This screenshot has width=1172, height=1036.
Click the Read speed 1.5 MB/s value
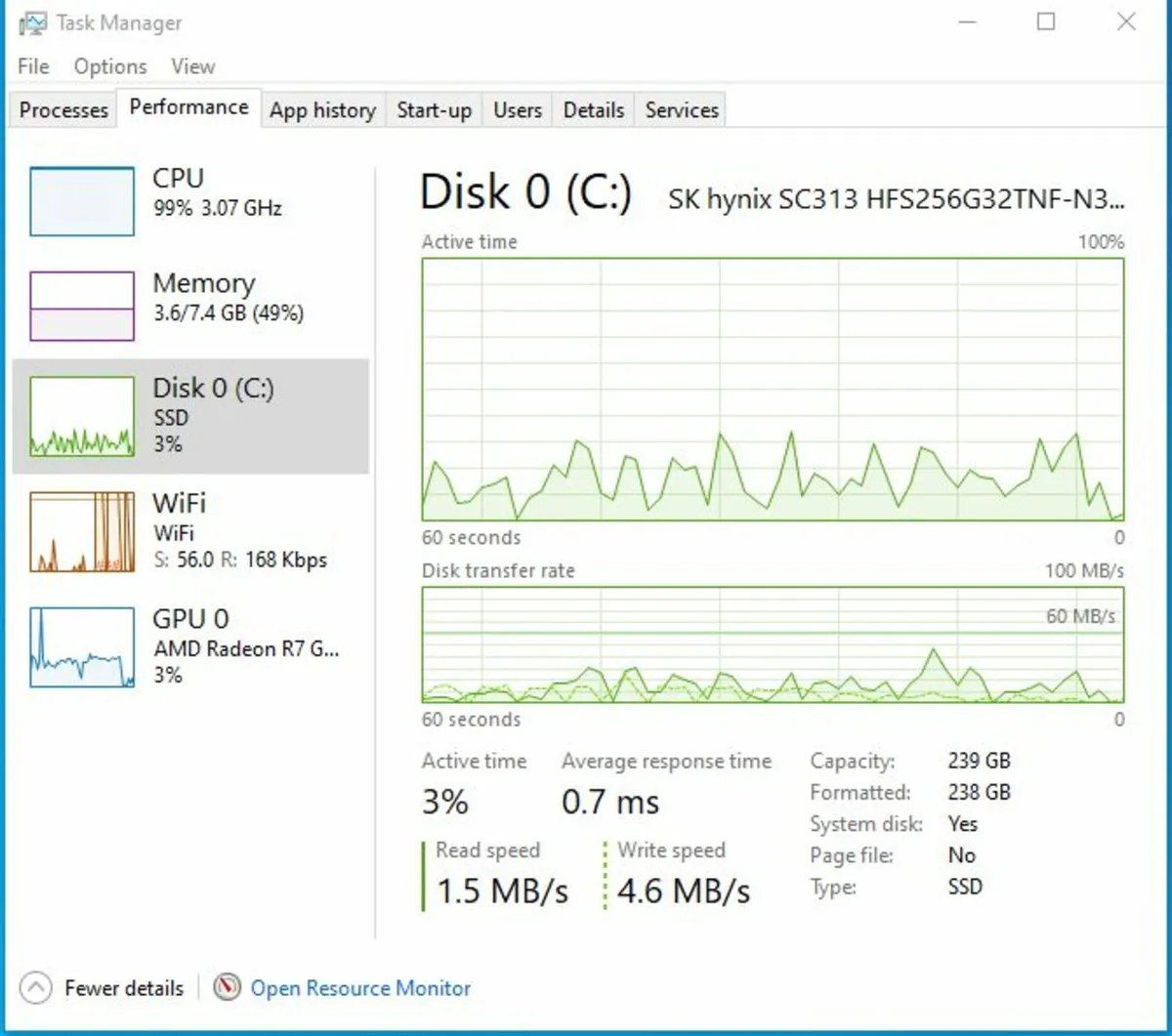click(502, 891)
